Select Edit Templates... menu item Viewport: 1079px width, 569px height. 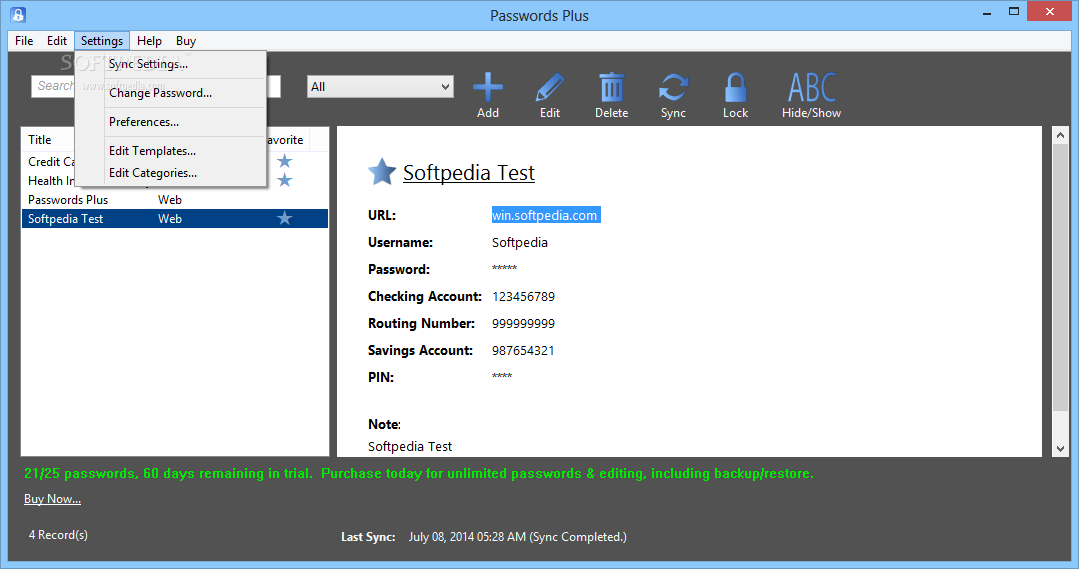click(x=170, y=151)
